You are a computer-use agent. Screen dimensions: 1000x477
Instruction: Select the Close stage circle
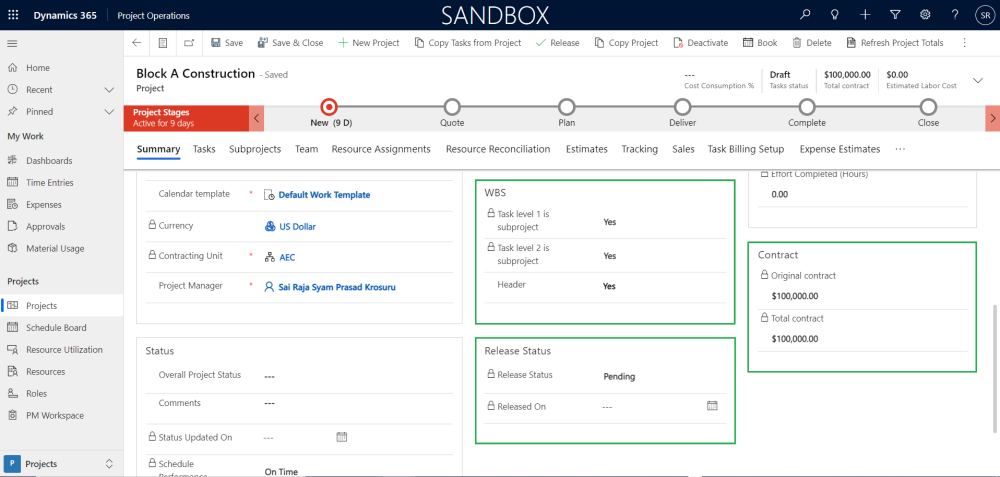(x=929, y=106)
